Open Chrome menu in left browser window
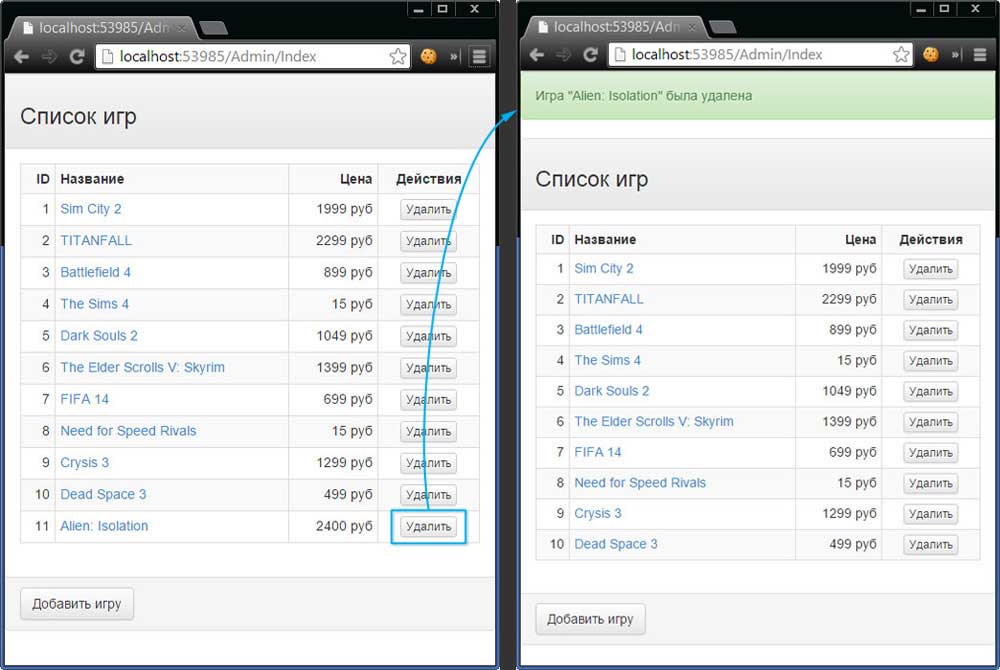Viewport: 1000px width, 670px height. [479, 56]
